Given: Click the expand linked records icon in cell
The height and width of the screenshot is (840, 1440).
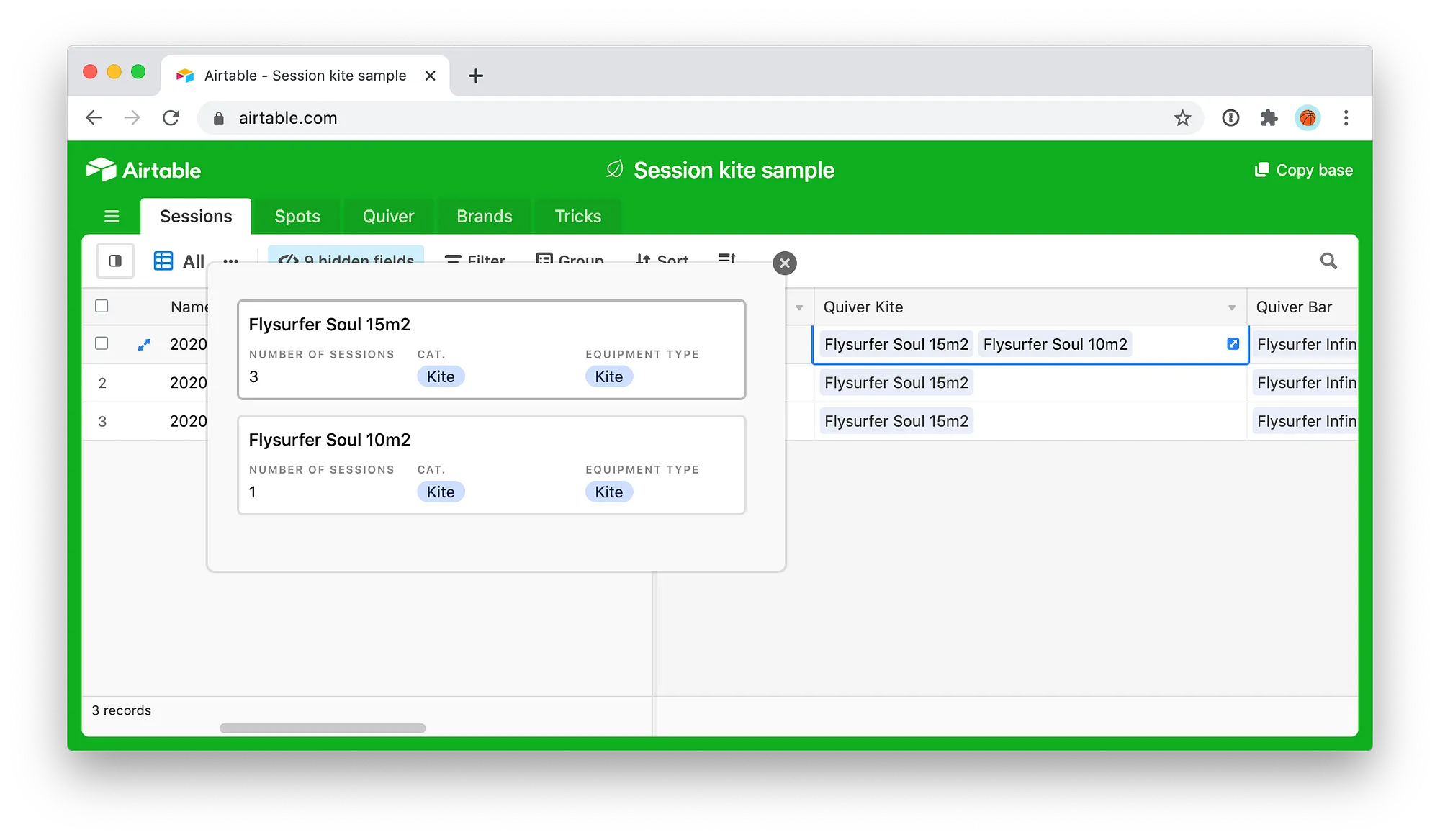Looking at the screenshot, I should point(1233,344).
